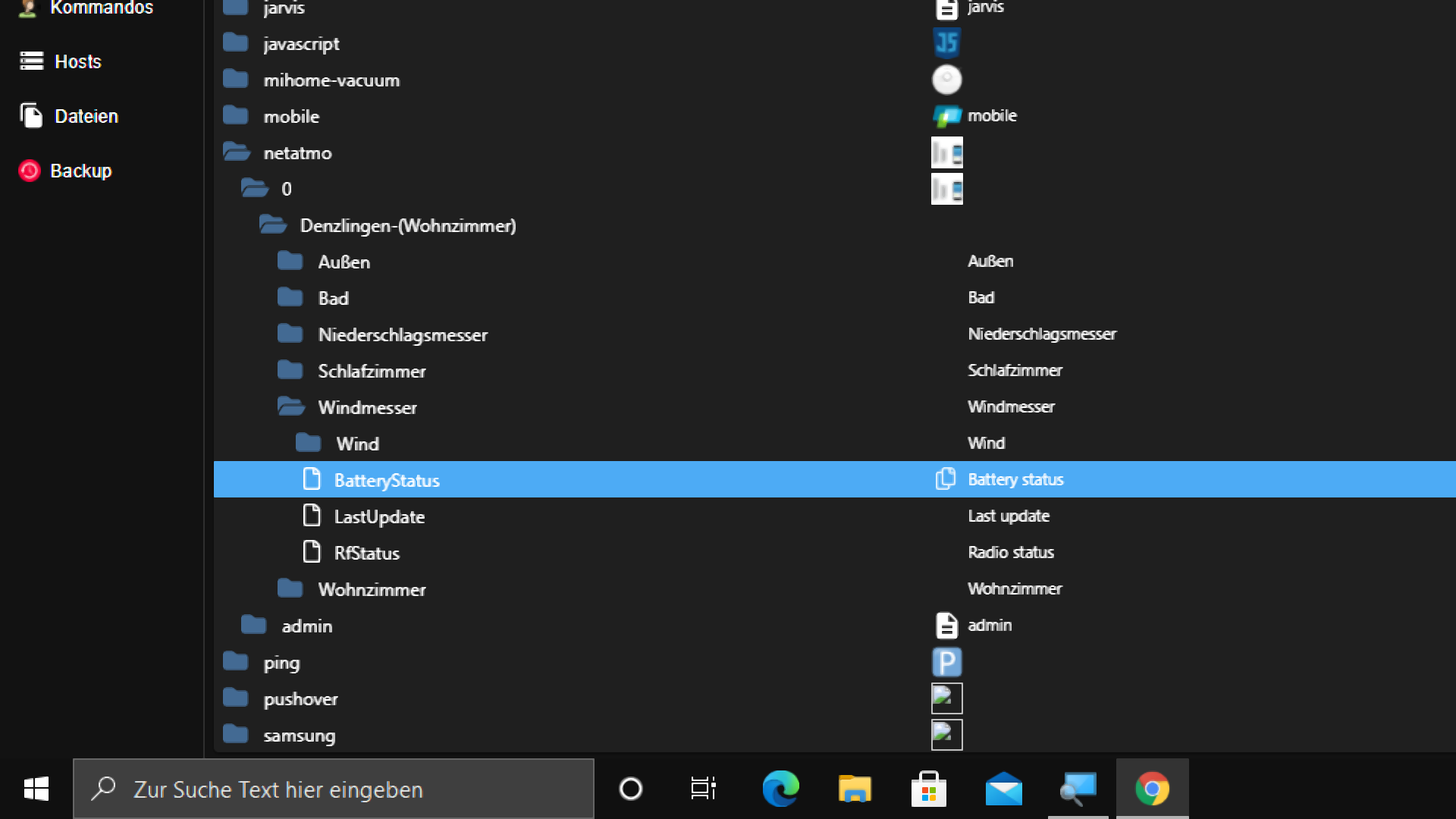
Task: Expand the Wind folder
Action: (x=309, y=444)
